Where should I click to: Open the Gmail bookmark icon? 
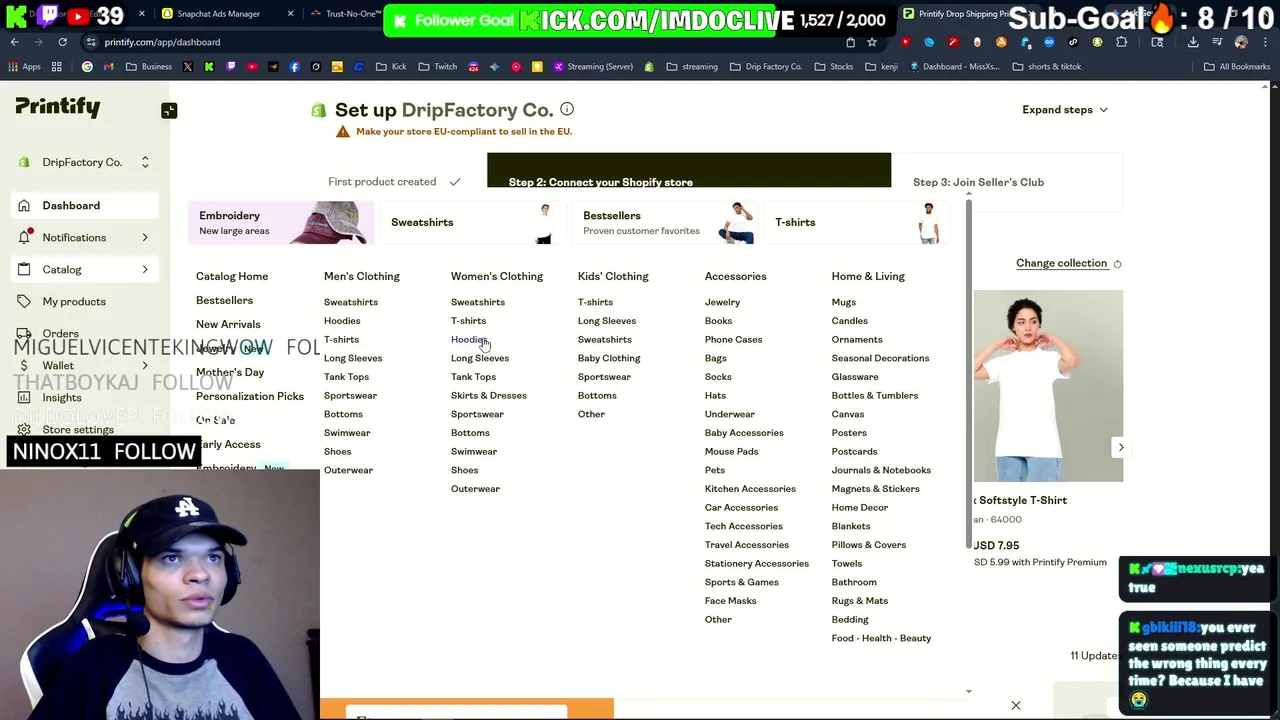[x=109, y=67]
